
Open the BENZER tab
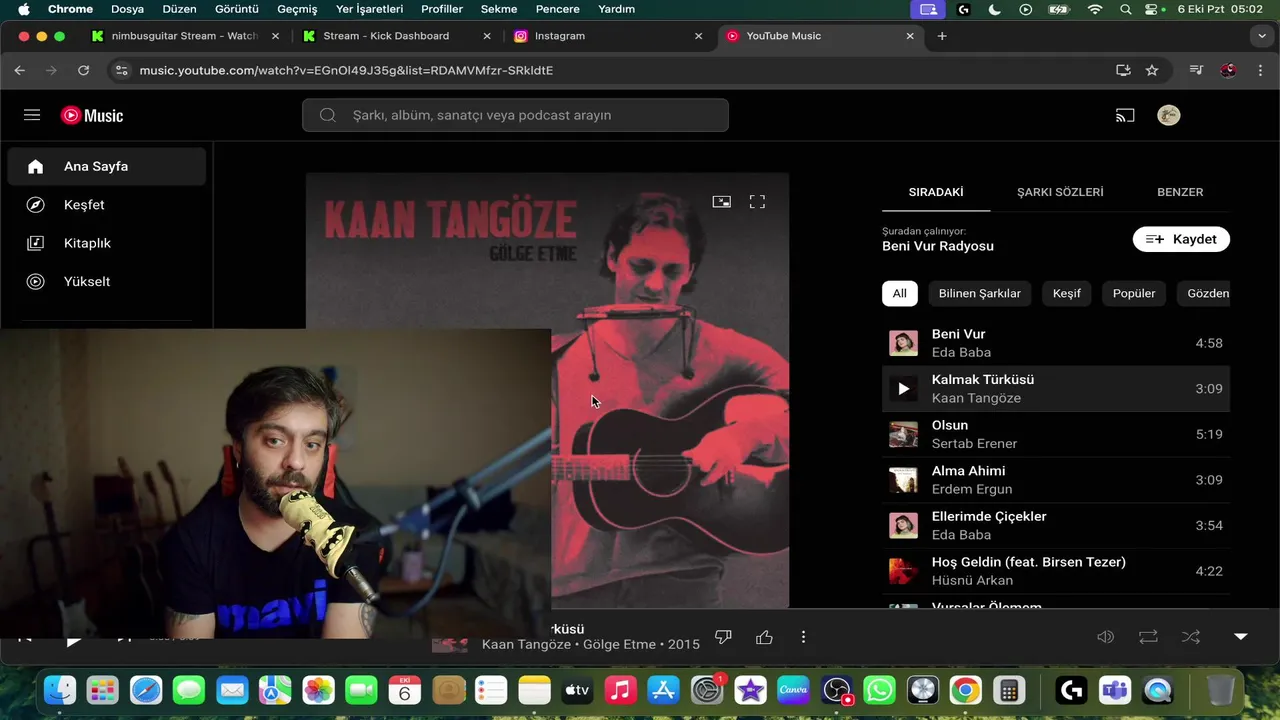(x=1180, y=192)
